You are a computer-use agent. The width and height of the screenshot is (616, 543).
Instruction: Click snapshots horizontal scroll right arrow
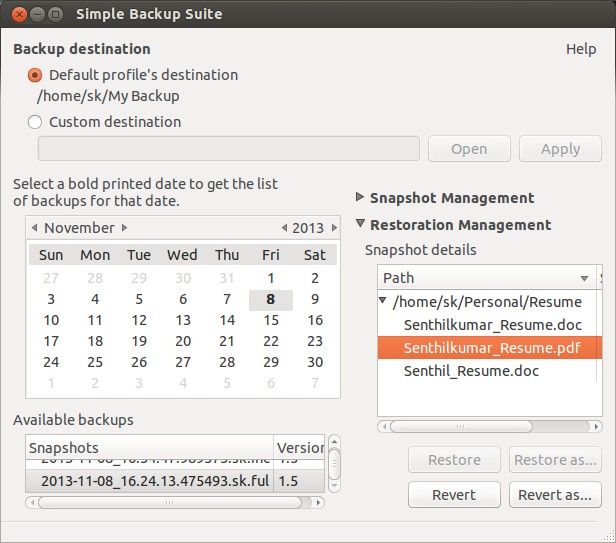(x=318, y=503)
